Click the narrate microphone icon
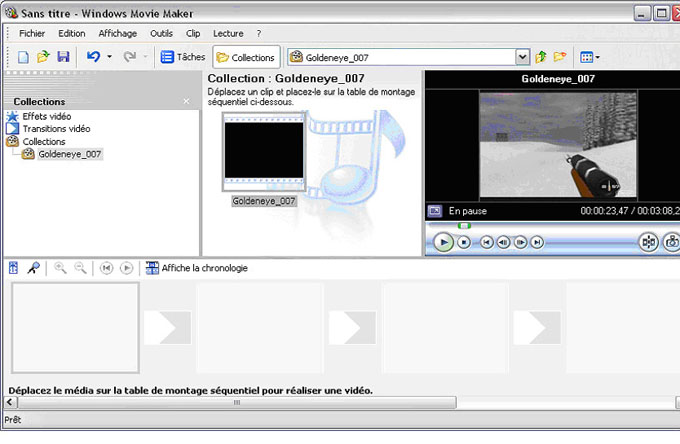This screenshot has width=680, height=444. coord(33,268)
